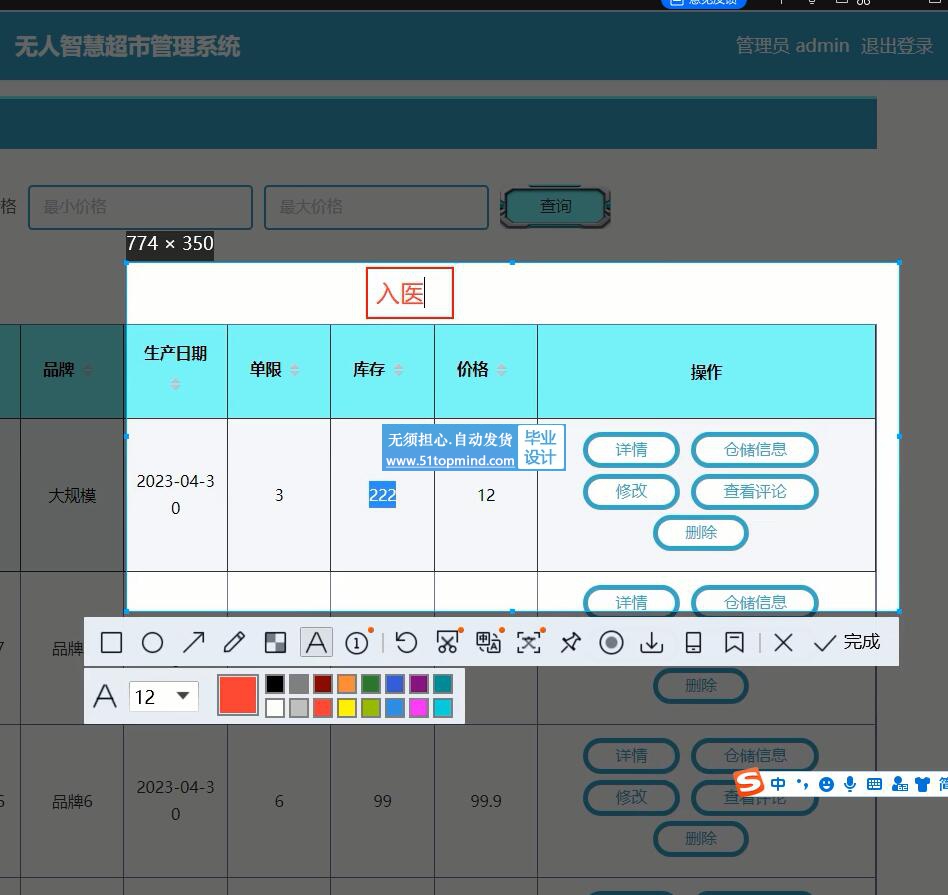The height and width of the screenshot is (895, 948).
Task: Click the undo annotation icon
Action: coord(406,643)
